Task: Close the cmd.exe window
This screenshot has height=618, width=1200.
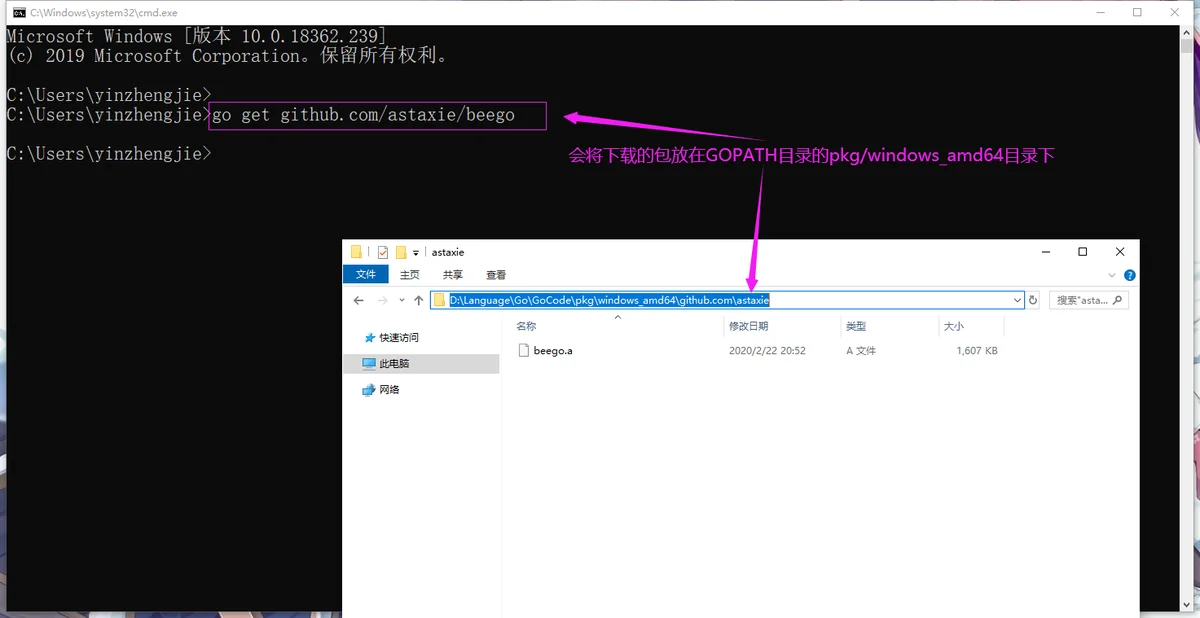Action: (x=1173, y=12)
